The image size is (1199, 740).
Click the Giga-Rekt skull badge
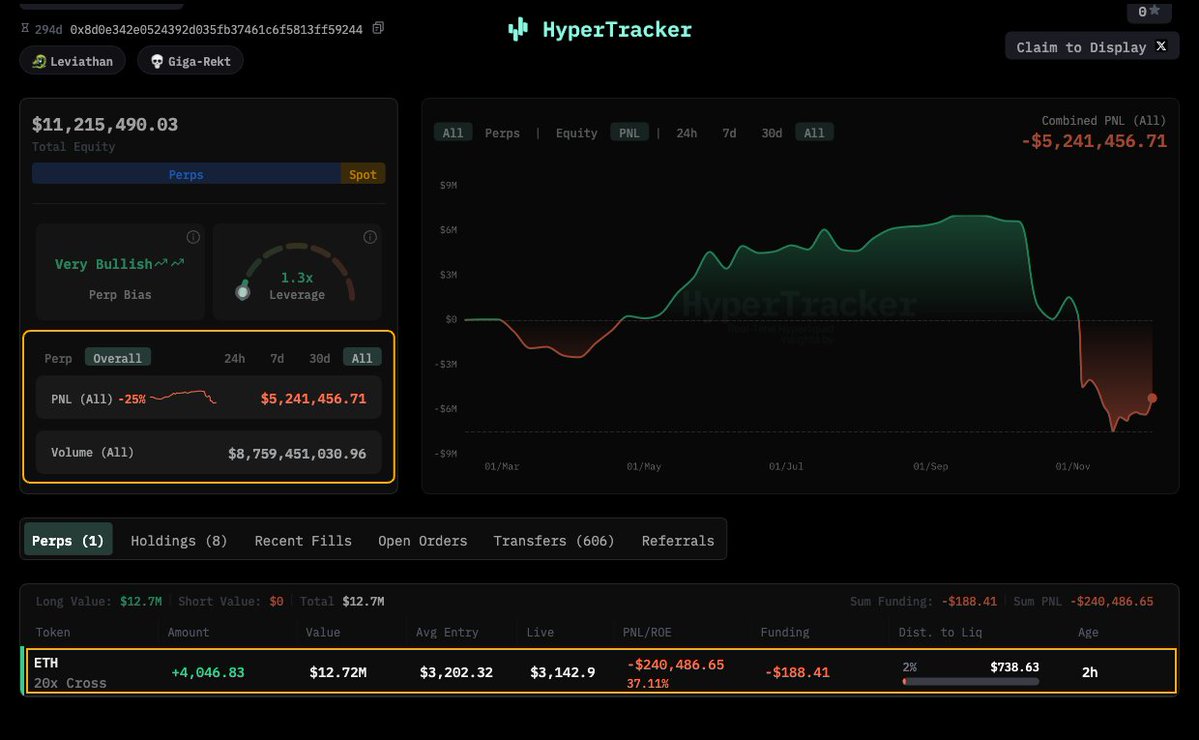pos(157,61)
